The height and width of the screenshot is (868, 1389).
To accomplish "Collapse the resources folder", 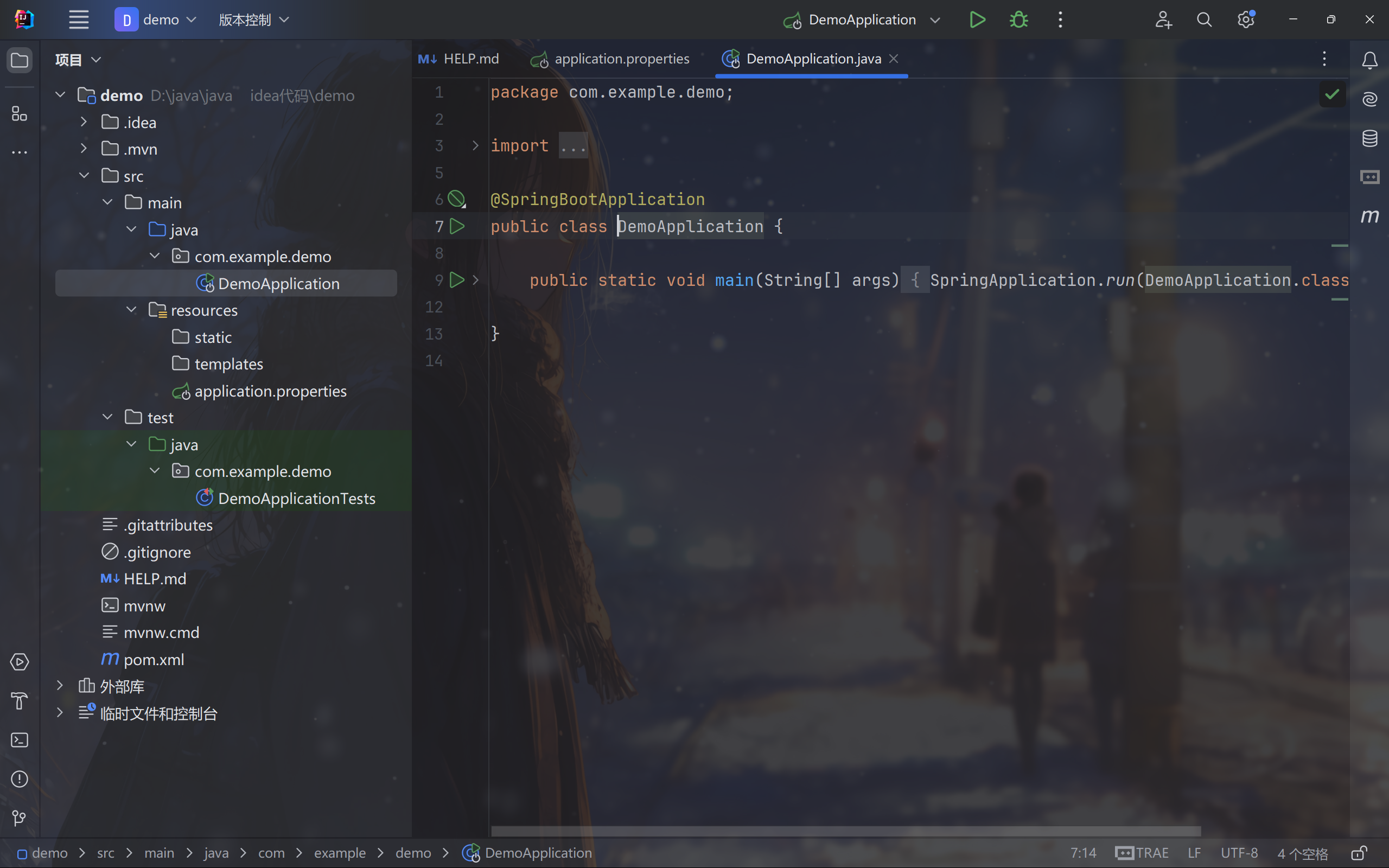I will tap(131, 310).
